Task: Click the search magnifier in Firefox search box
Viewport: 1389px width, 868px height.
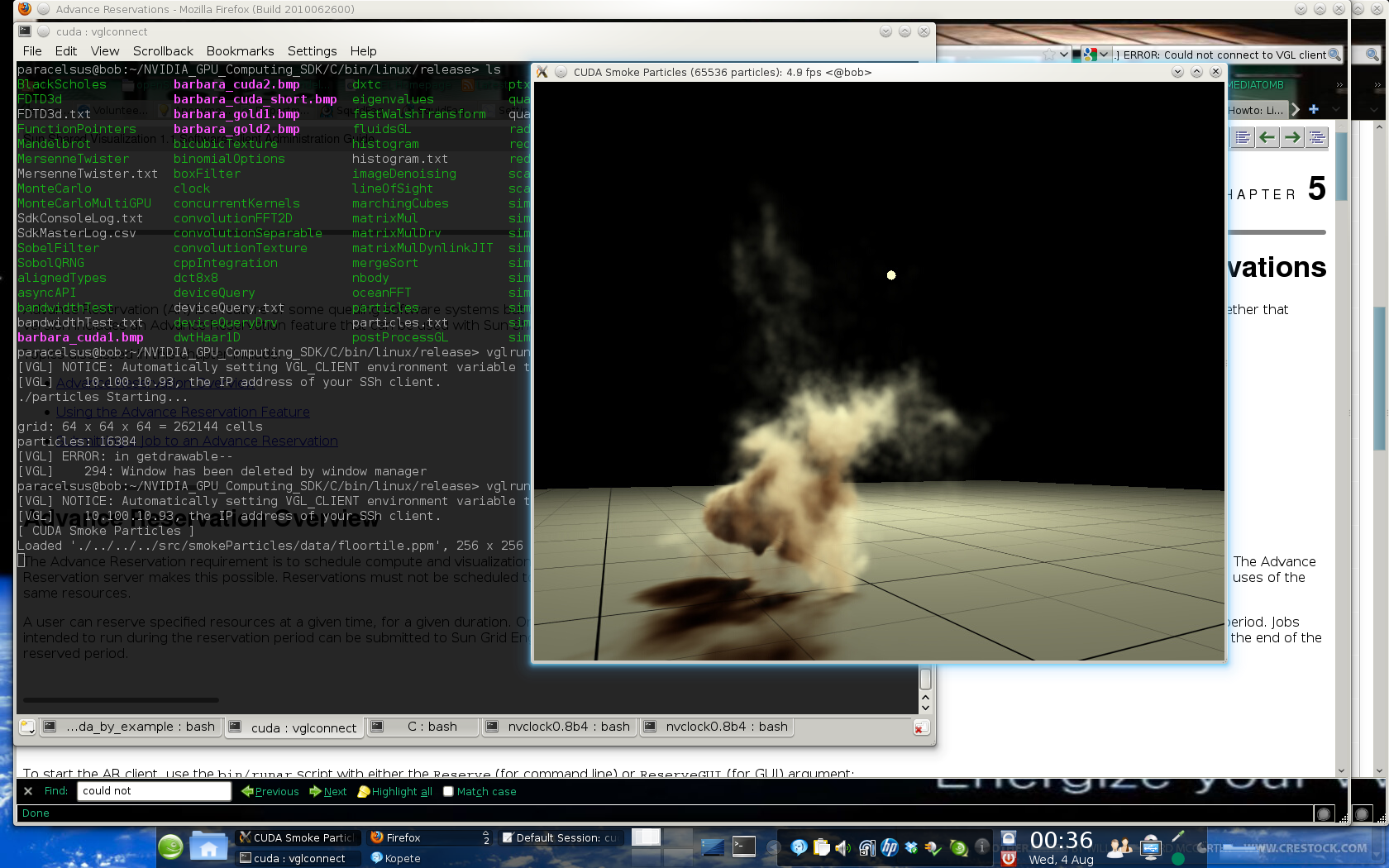Action: point(1334,55)
